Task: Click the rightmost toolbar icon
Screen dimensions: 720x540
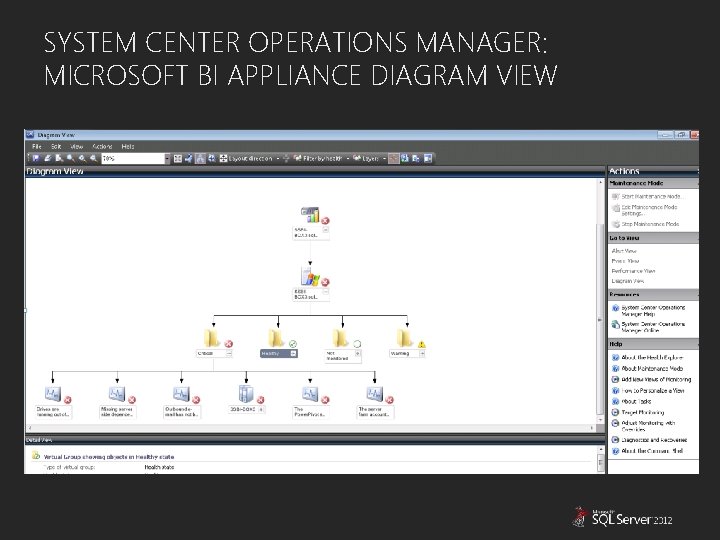Action: click(x=428, y=158)
